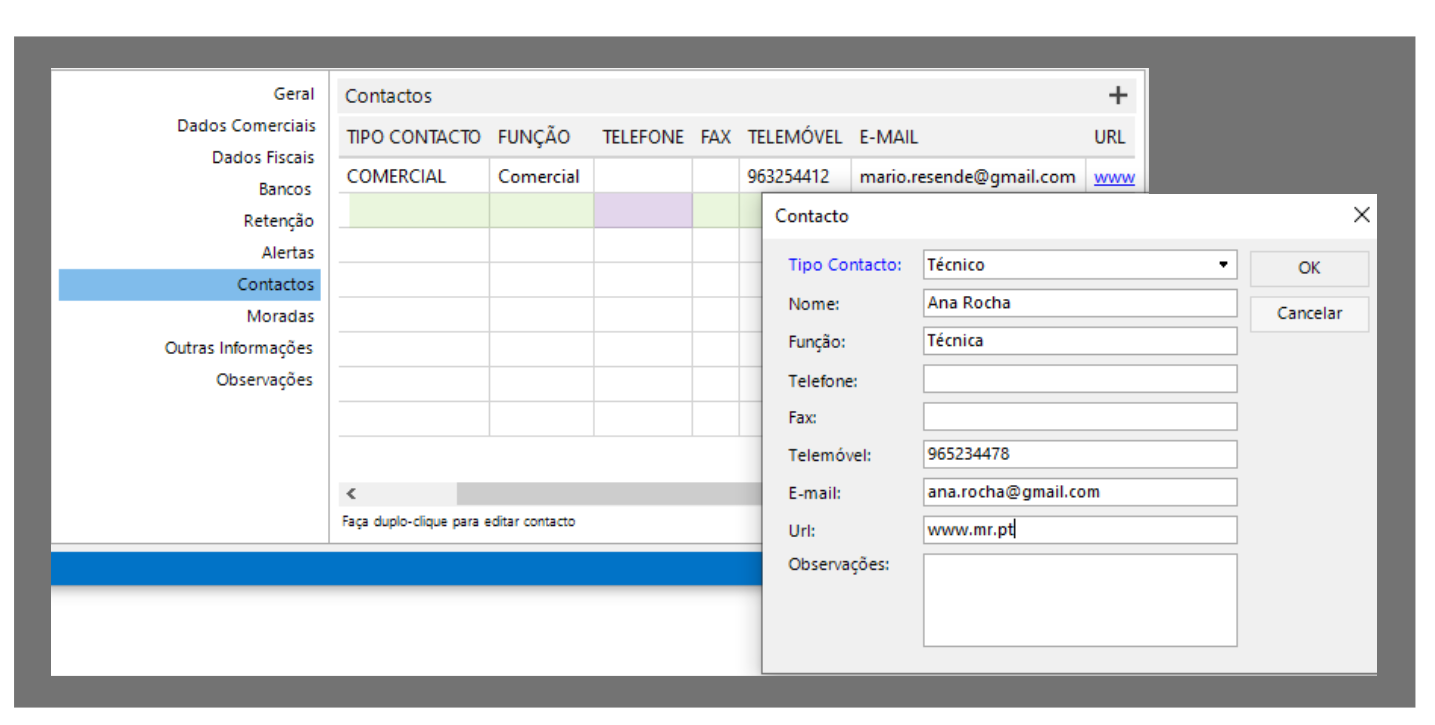
Task: Open the Observações sidebar item
Action: tap(264, 380)
